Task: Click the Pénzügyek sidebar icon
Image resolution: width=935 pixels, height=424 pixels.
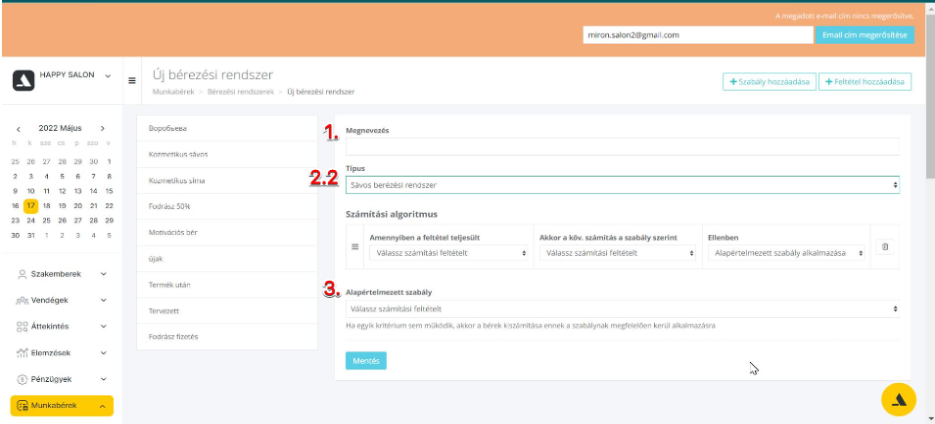Action: (x=23, y=380)
